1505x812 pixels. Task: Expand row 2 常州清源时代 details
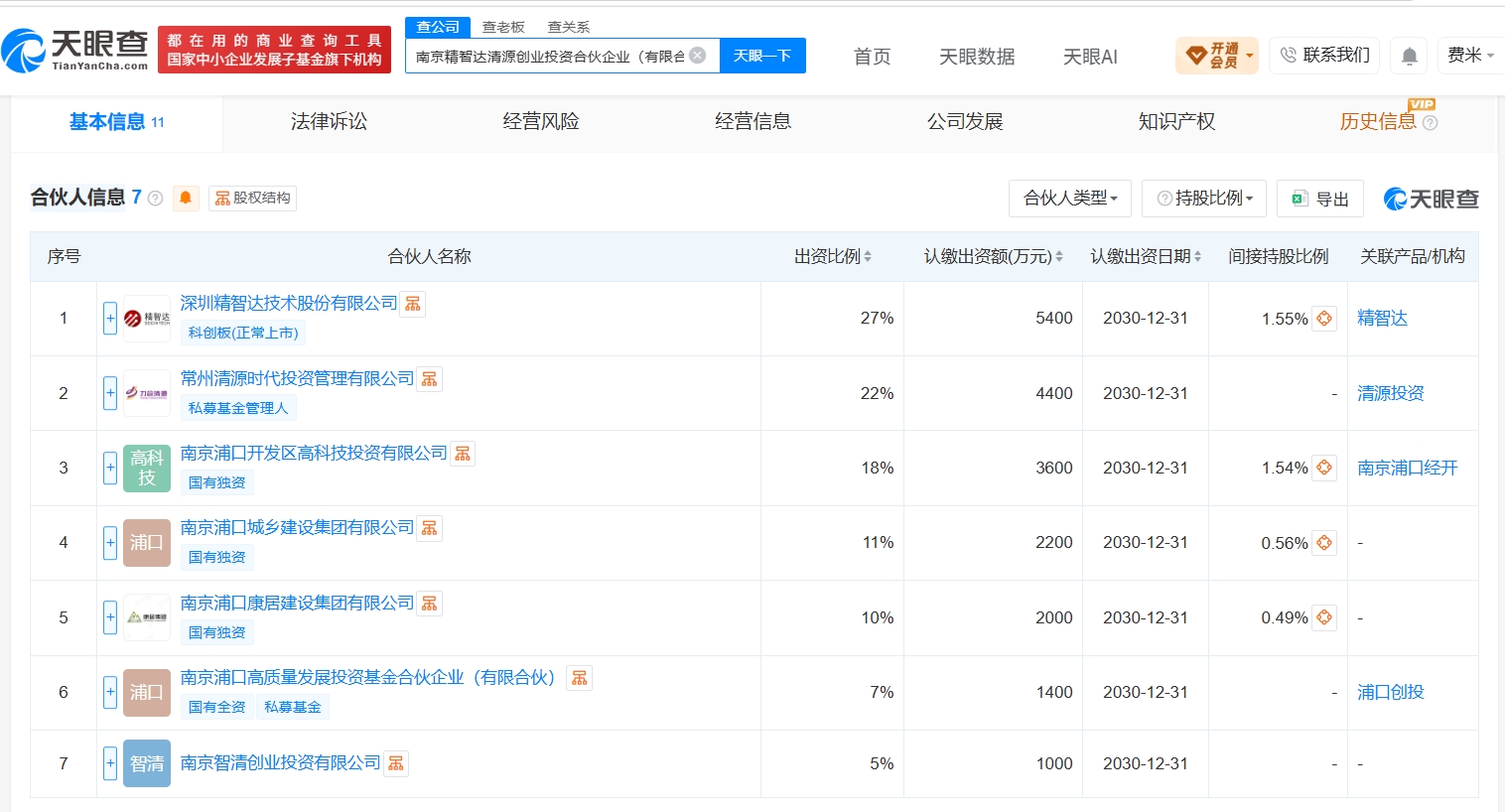110,393
